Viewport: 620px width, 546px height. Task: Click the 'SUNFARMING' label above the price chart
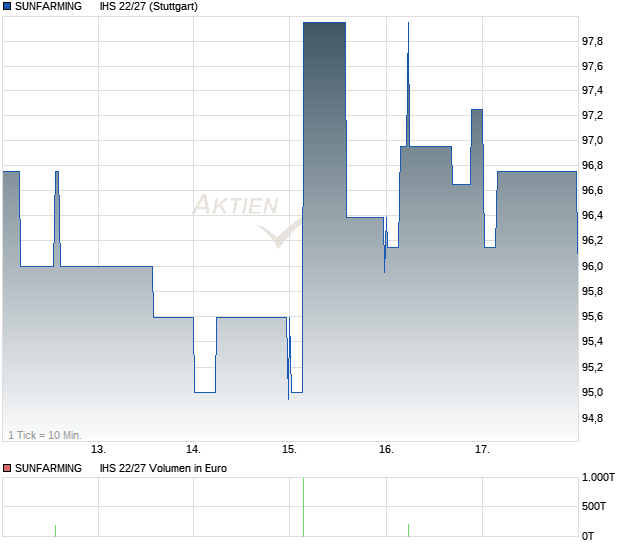point(48,6)
